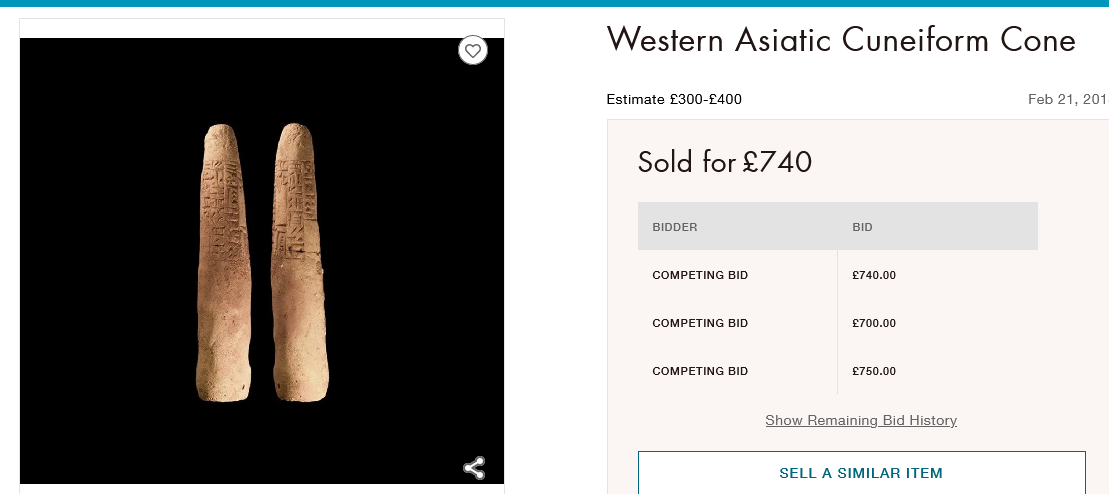Click the Estimate £300-£400 text

(x=674, y=99)
